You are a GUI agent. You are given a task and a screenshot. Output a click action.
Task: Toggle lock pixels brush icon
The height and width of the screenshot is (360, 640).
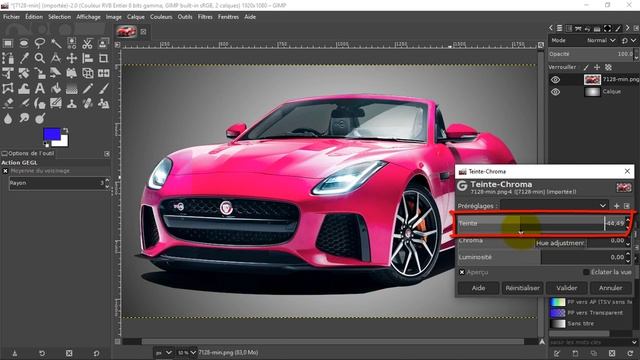pos(586,67)
